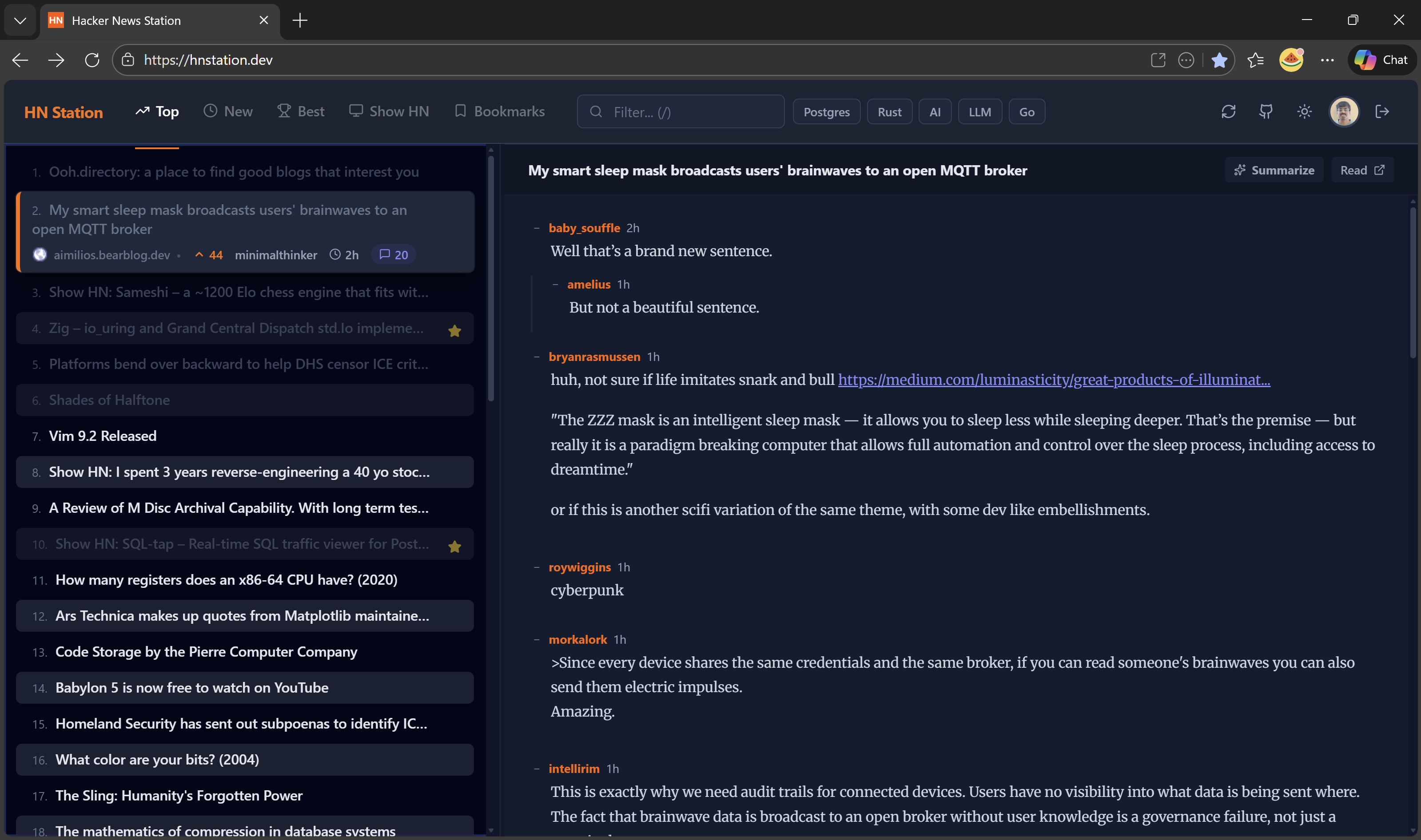
Task: Switch to the Top tab
Action: click(x=157, y=111)
